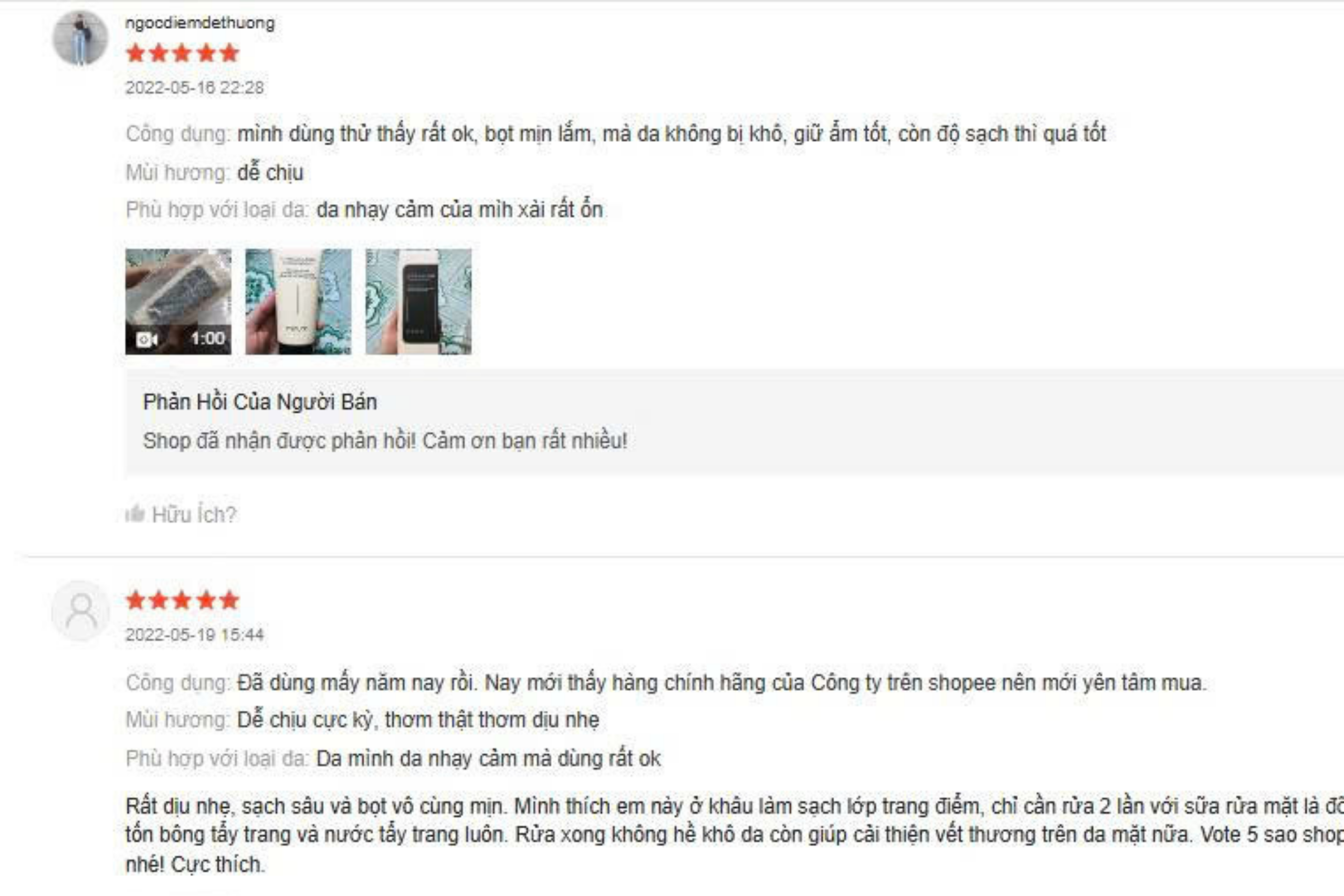The height and width of the screenshot is (896, 1344).
Task: Click the video camera icon on the thumbnail
Action: [147, 340]
